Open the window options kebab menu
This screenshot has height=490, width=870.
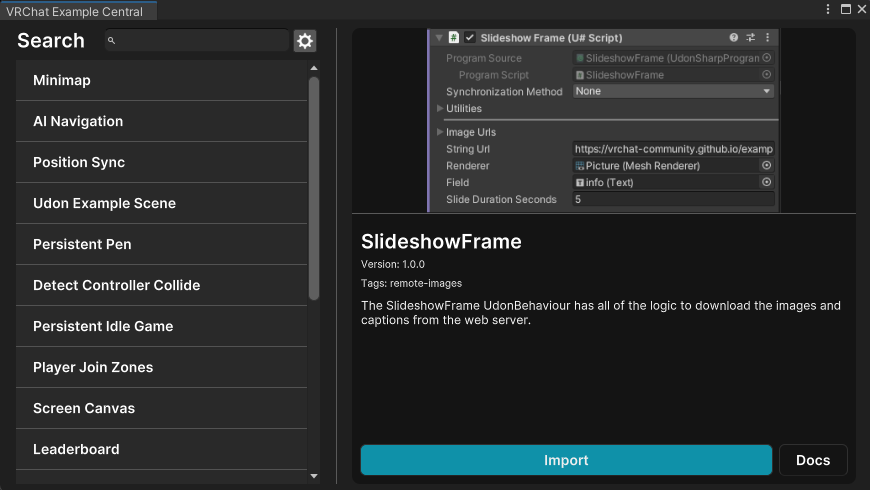[x=828, y=9]
